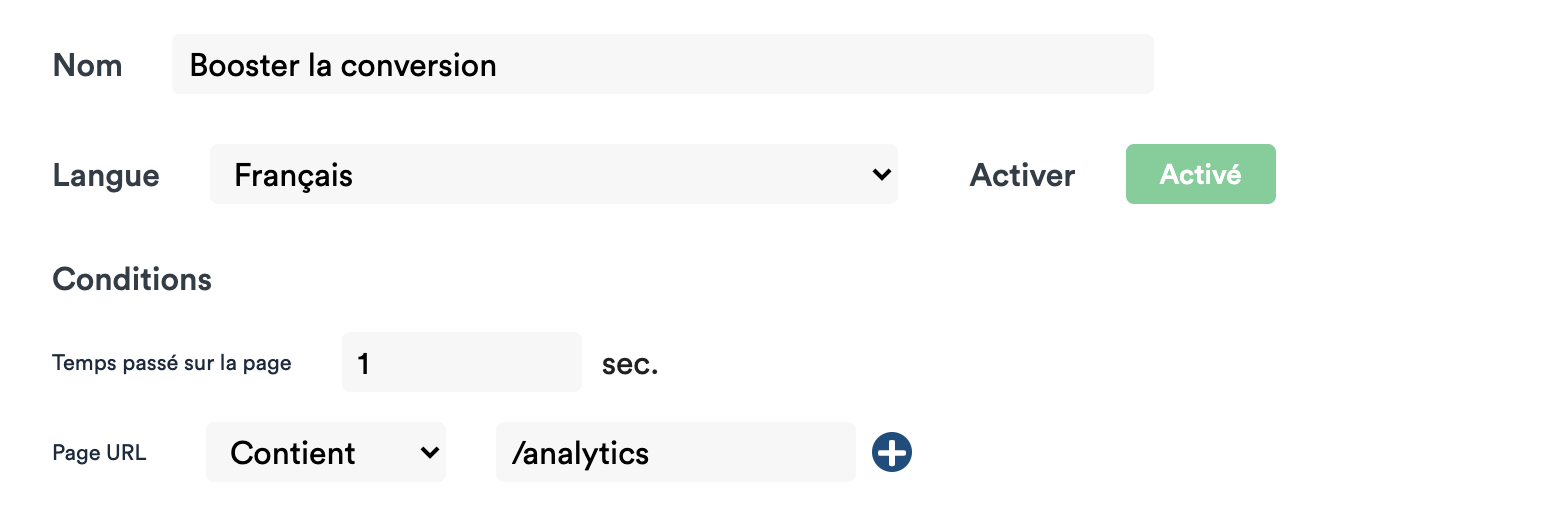Click the Langue label
The image size is (1564, 524).
click(x=105, y=176)
